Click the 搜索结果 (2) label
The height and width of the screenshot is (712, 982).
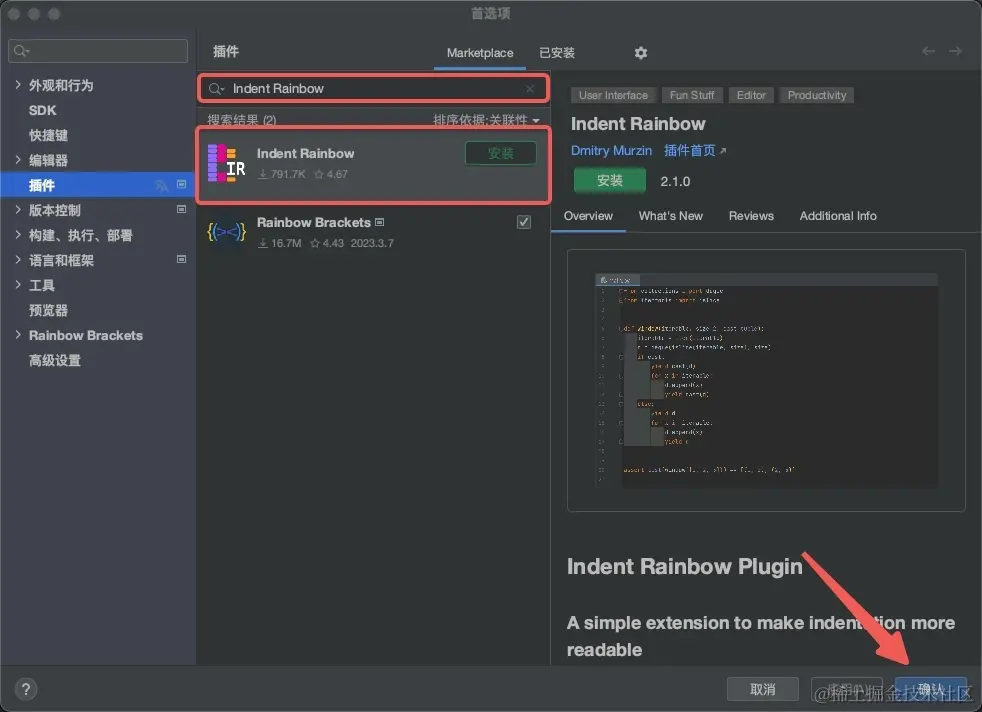(x=242, y=120)
